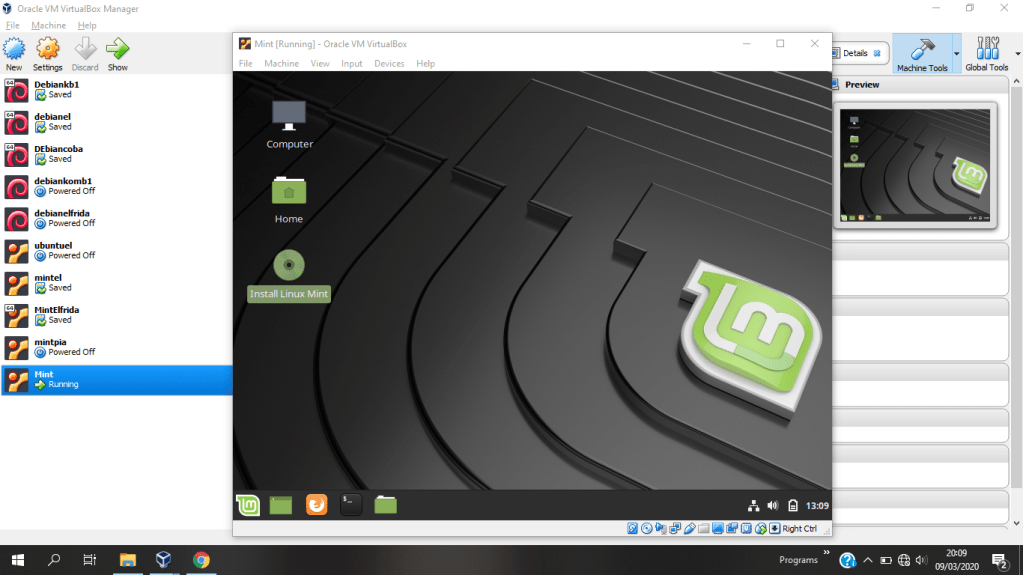Select the debianelfrida VM in list
The height and width of the screenshot is (575, 1023).
pos(60,218)
